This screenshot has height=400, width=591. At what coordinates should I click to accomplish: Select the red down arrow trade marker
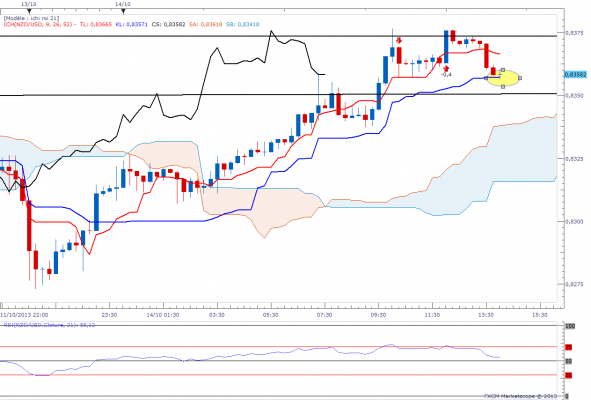[399, 40]
